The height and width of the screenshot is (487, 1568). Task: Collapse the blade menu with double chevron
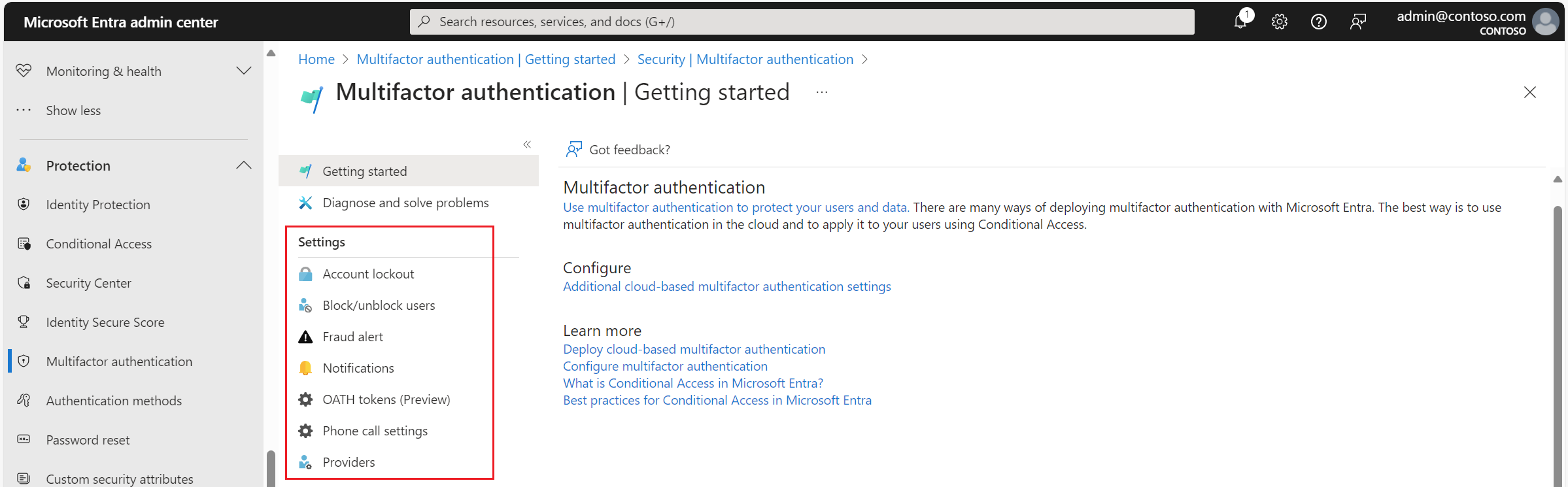[x=527, y=144]
